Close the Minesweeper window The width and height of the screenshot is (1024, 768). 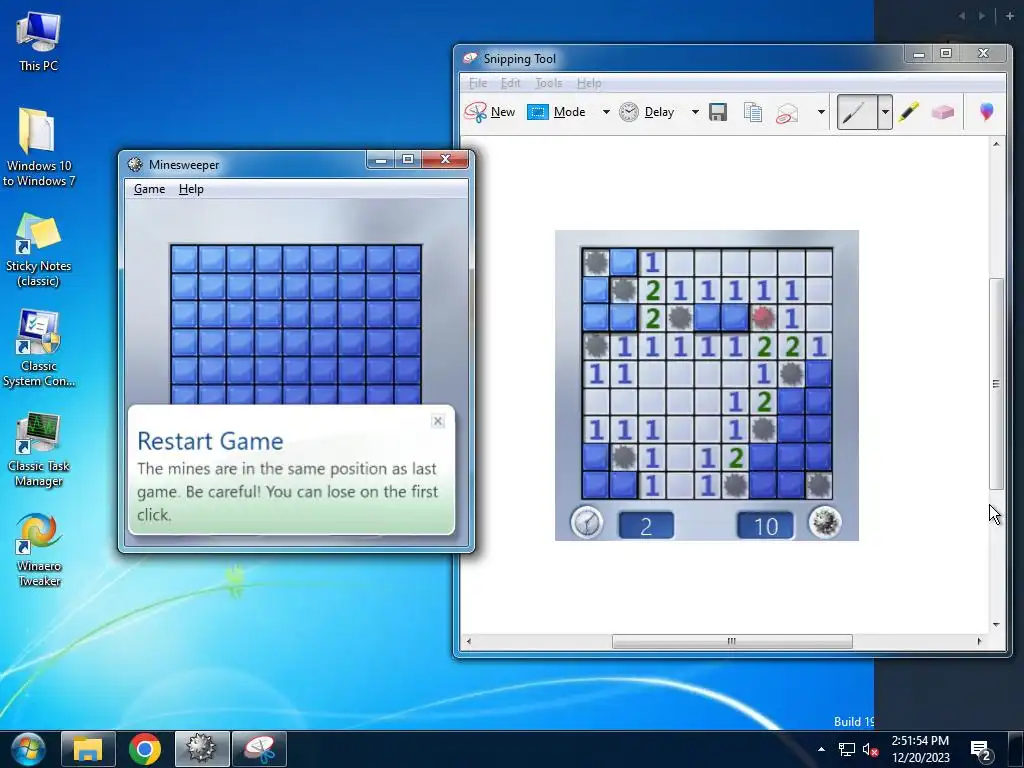[x=445, y=159]
